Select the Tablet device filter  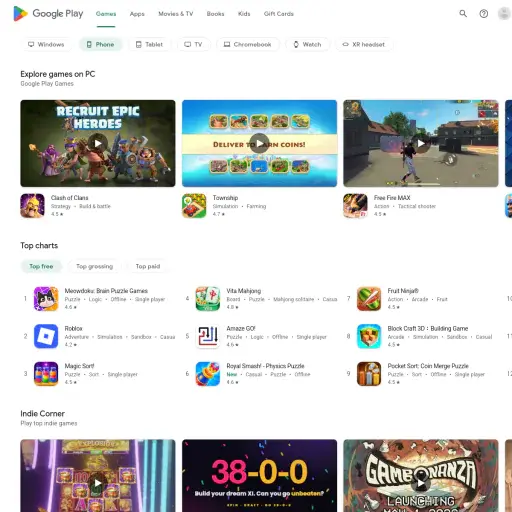[149, 44]
